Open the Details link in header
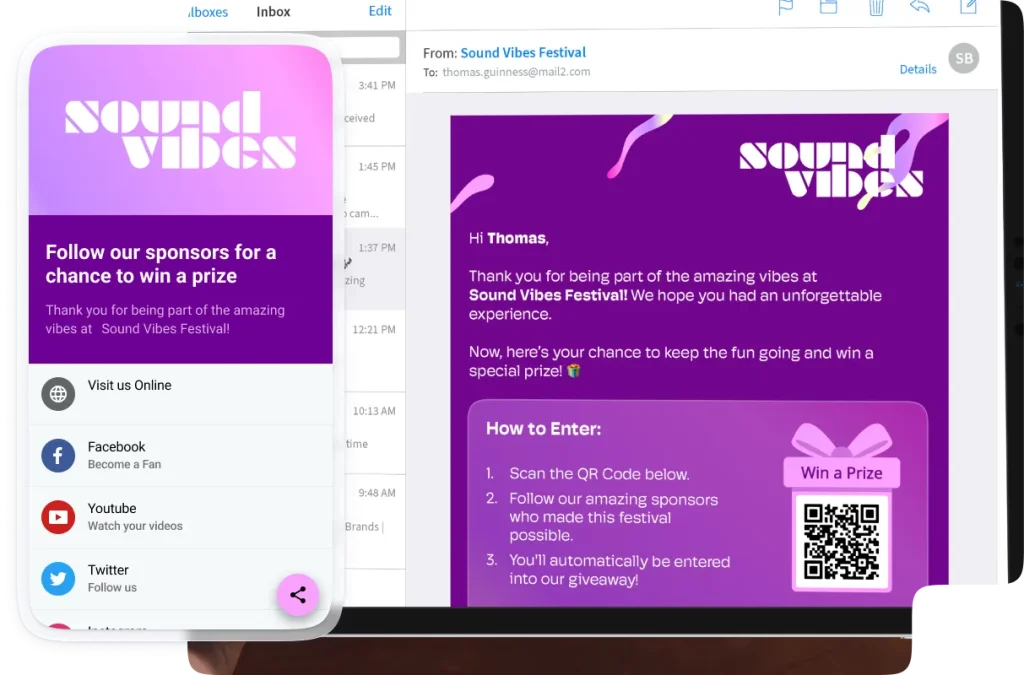The image size is (1024, 675). click(917, 70)
